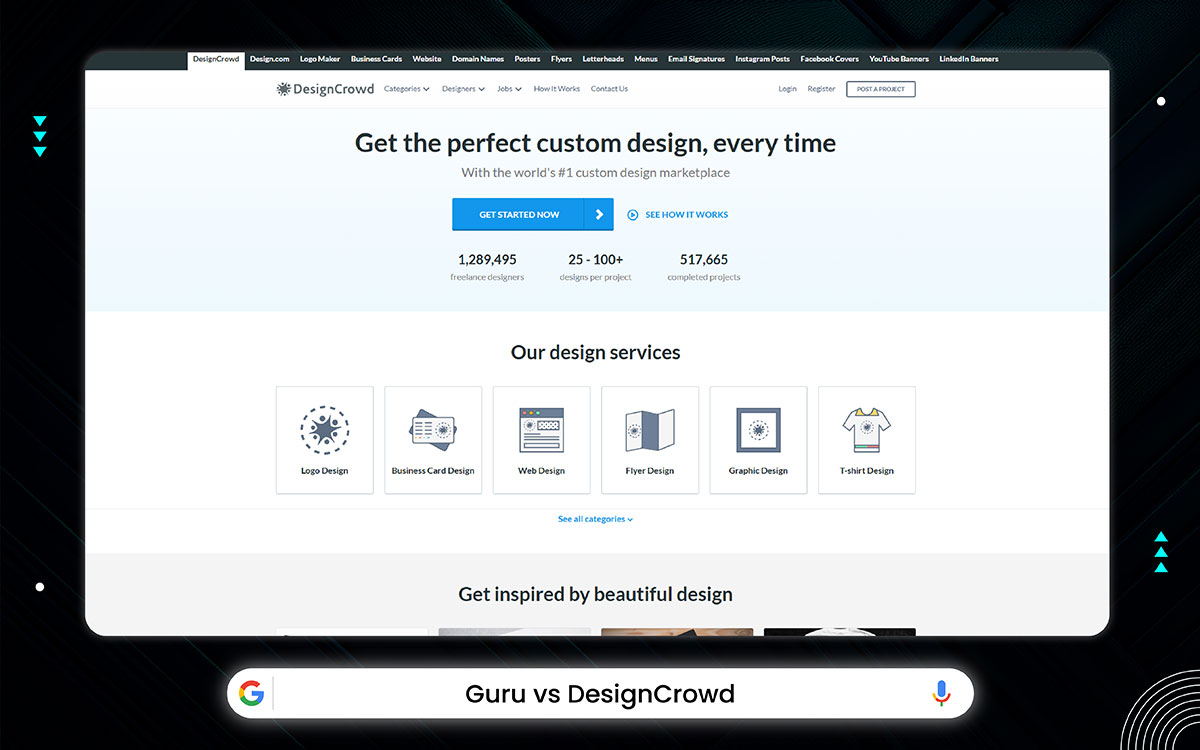Open Domain Names in top bar
This screenshot has height=750, width=1200.
tap(478, 59)
